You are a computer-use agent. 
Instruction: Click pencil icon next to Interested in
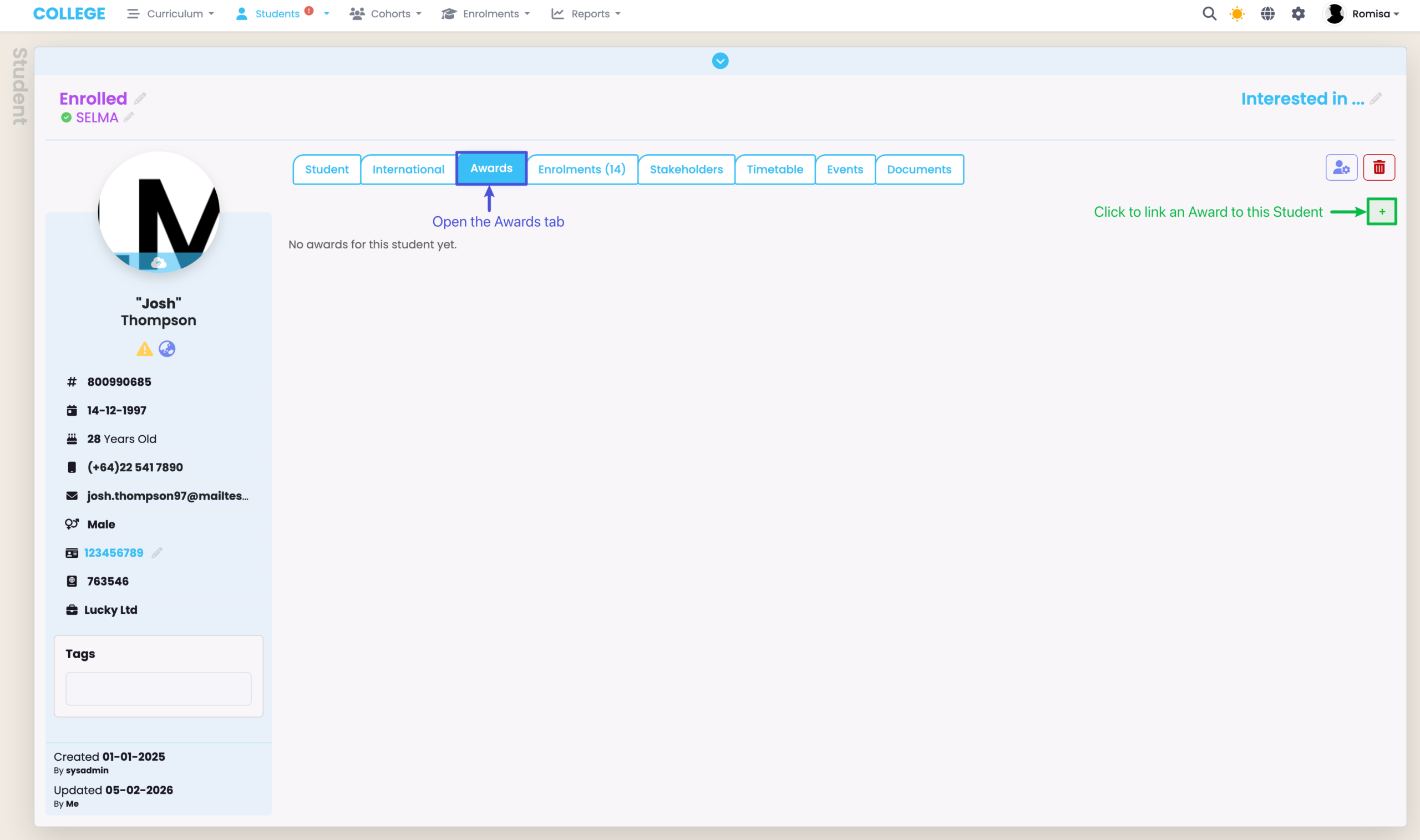click(x=1376, y=99)
